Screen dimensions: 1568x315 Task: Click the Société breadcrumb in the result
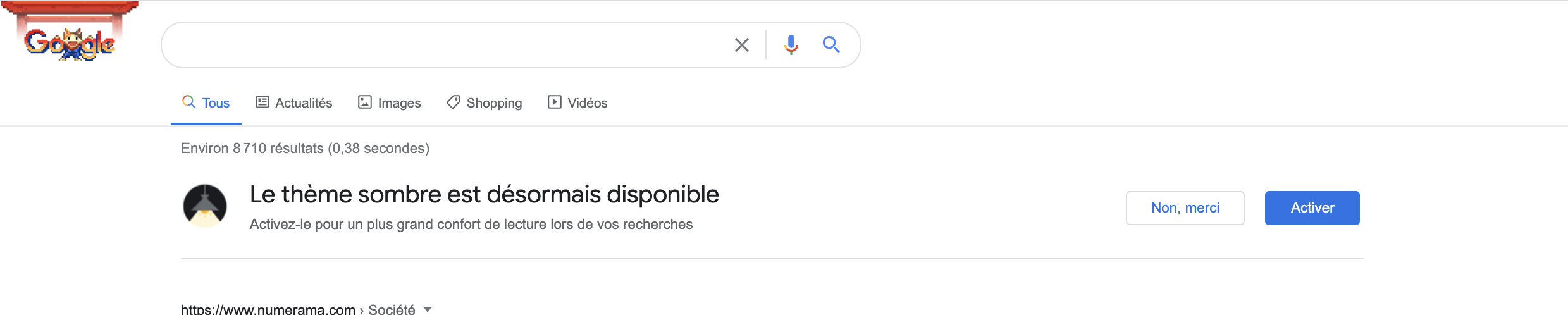click(x=392, y=309)
